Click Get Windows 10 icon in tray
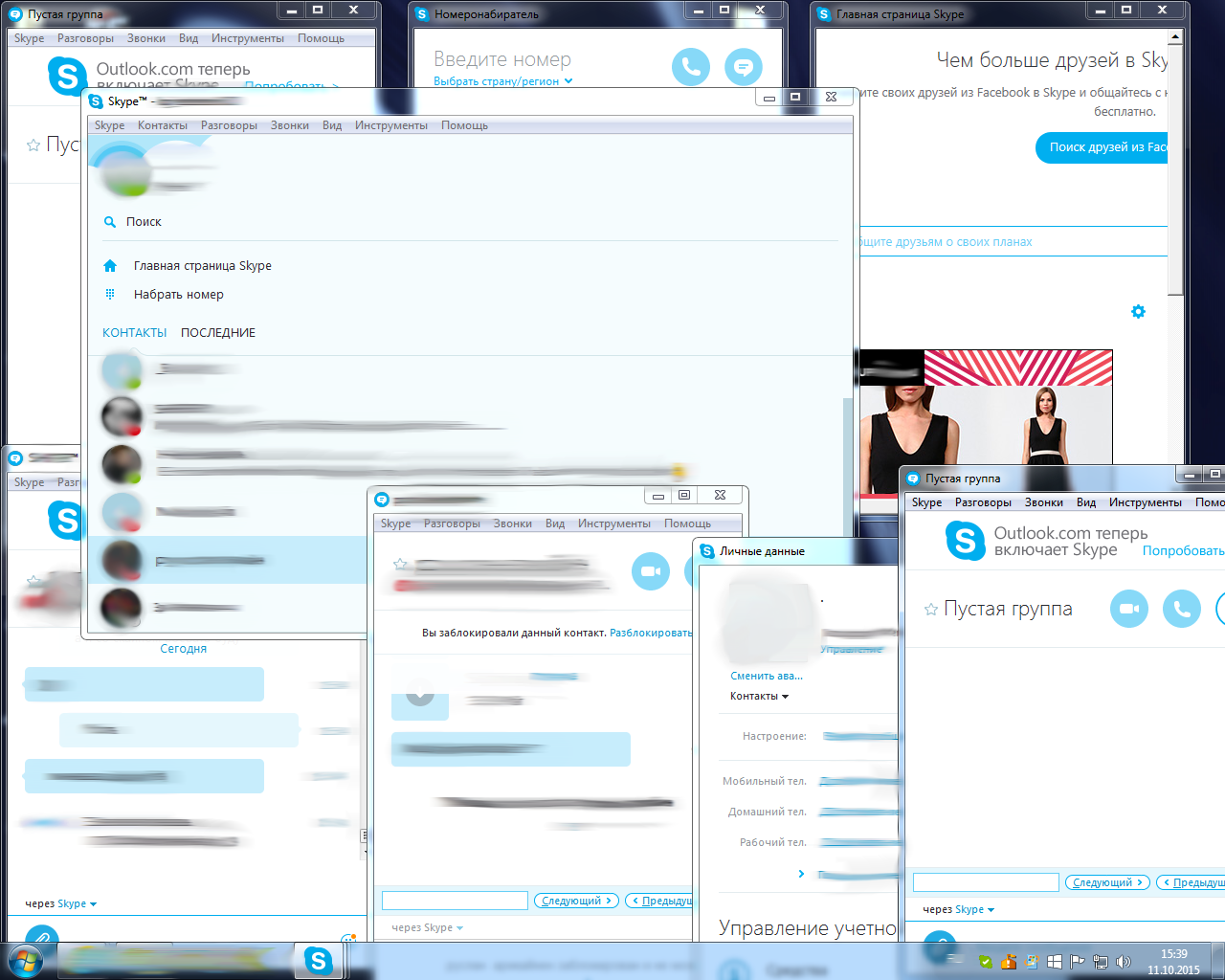The image size is (1225, 980). pyautogui.click(x=1055, y=962)
